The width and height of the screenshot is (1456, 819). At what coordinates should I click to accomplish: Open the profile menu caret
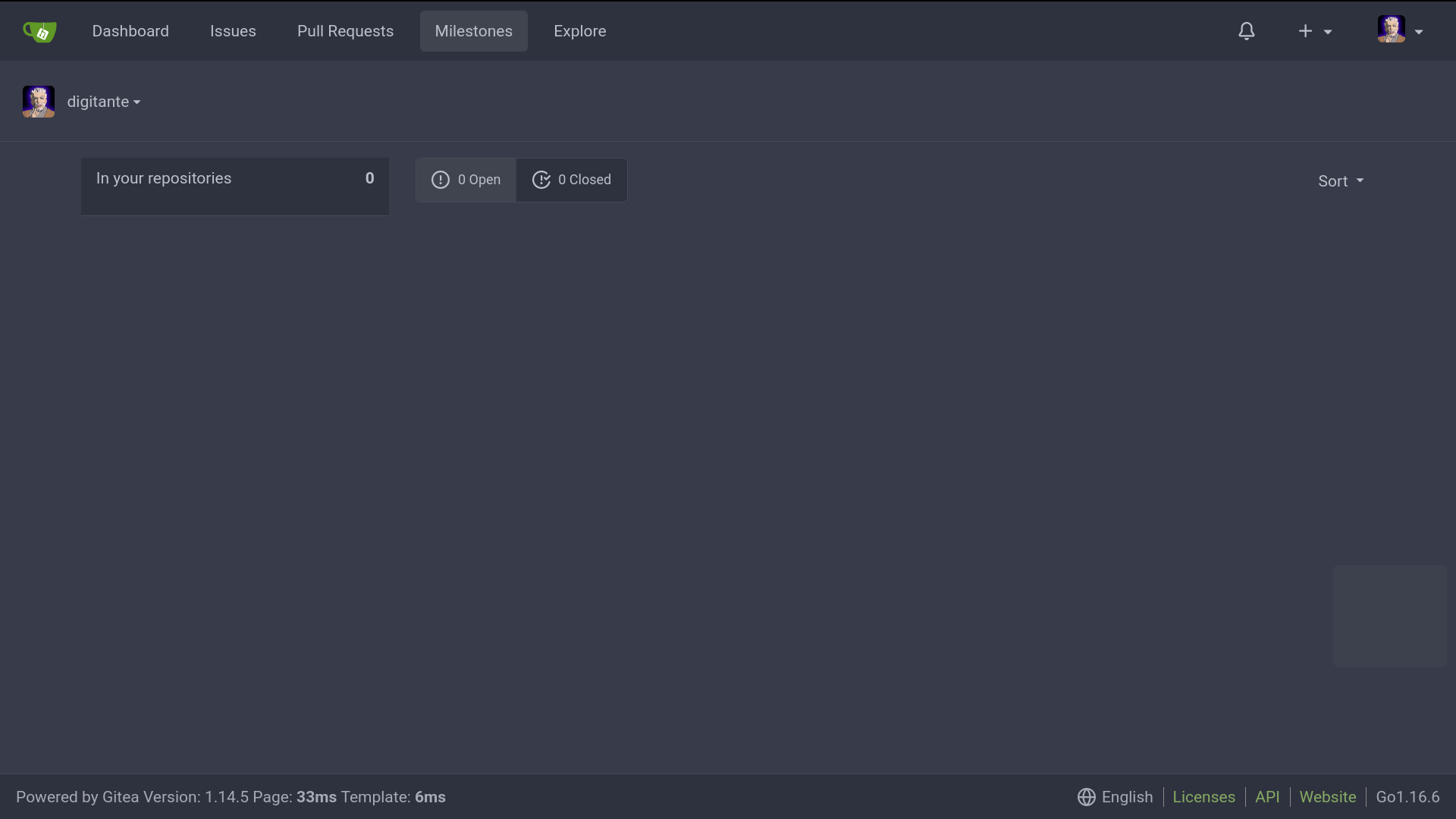click(x=1419, y=32)
